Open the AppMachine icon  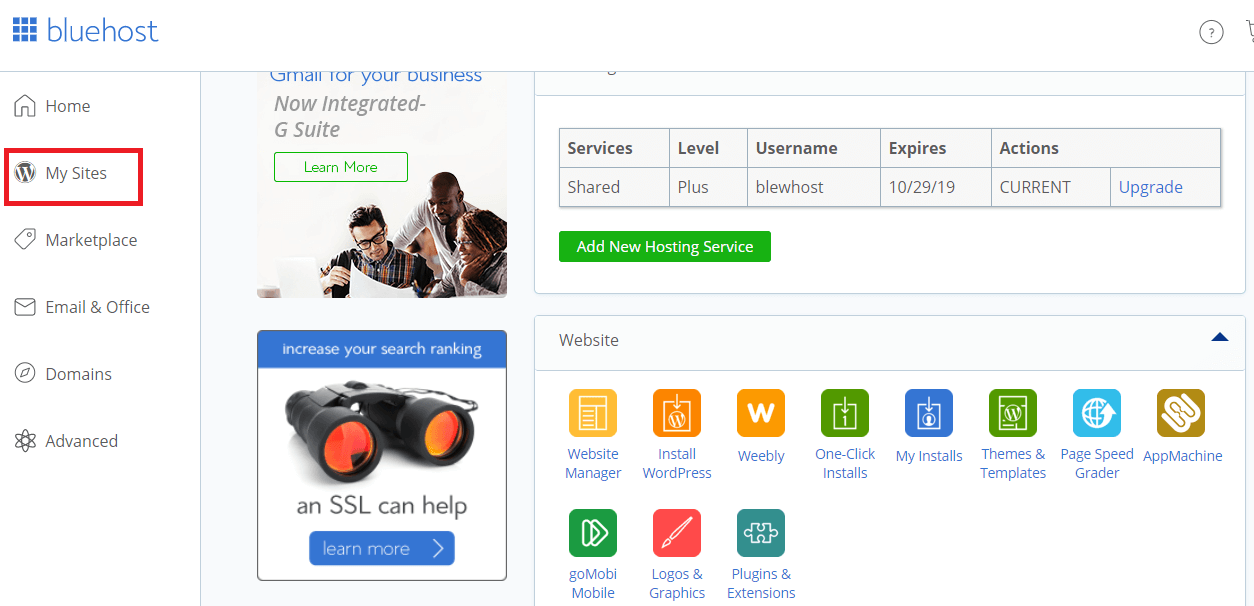click(1181, 413)
